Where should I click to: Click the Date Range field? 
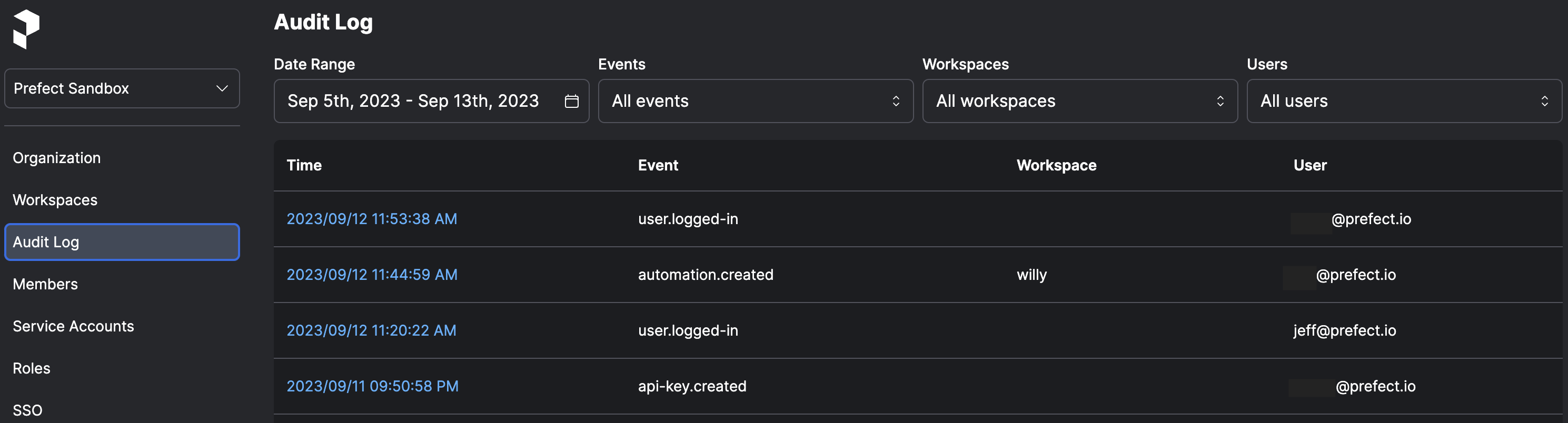click(431, 101)
